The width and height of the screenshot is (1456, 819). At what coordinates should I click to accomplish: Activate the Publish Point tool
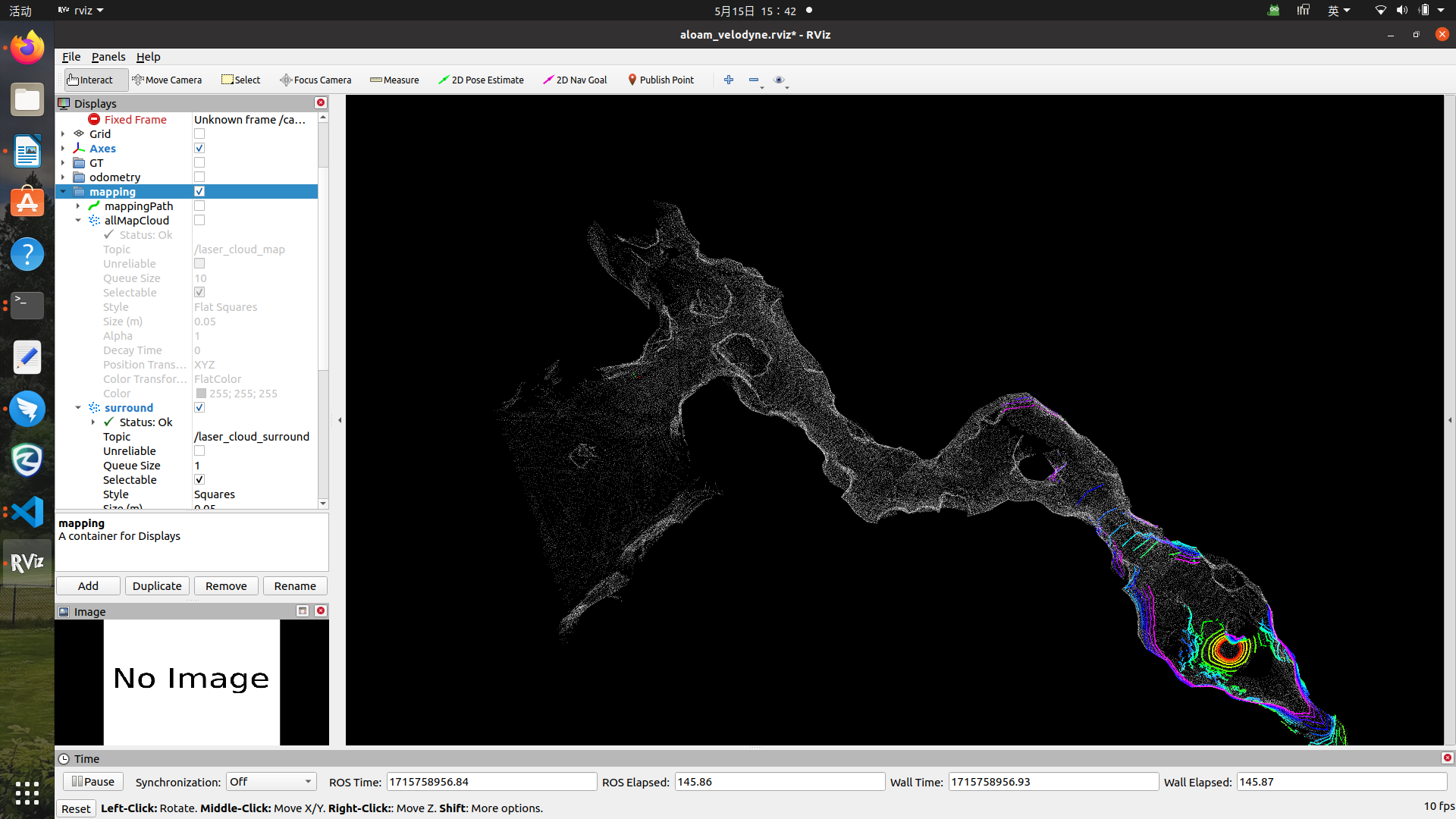[x=661, y=80]
